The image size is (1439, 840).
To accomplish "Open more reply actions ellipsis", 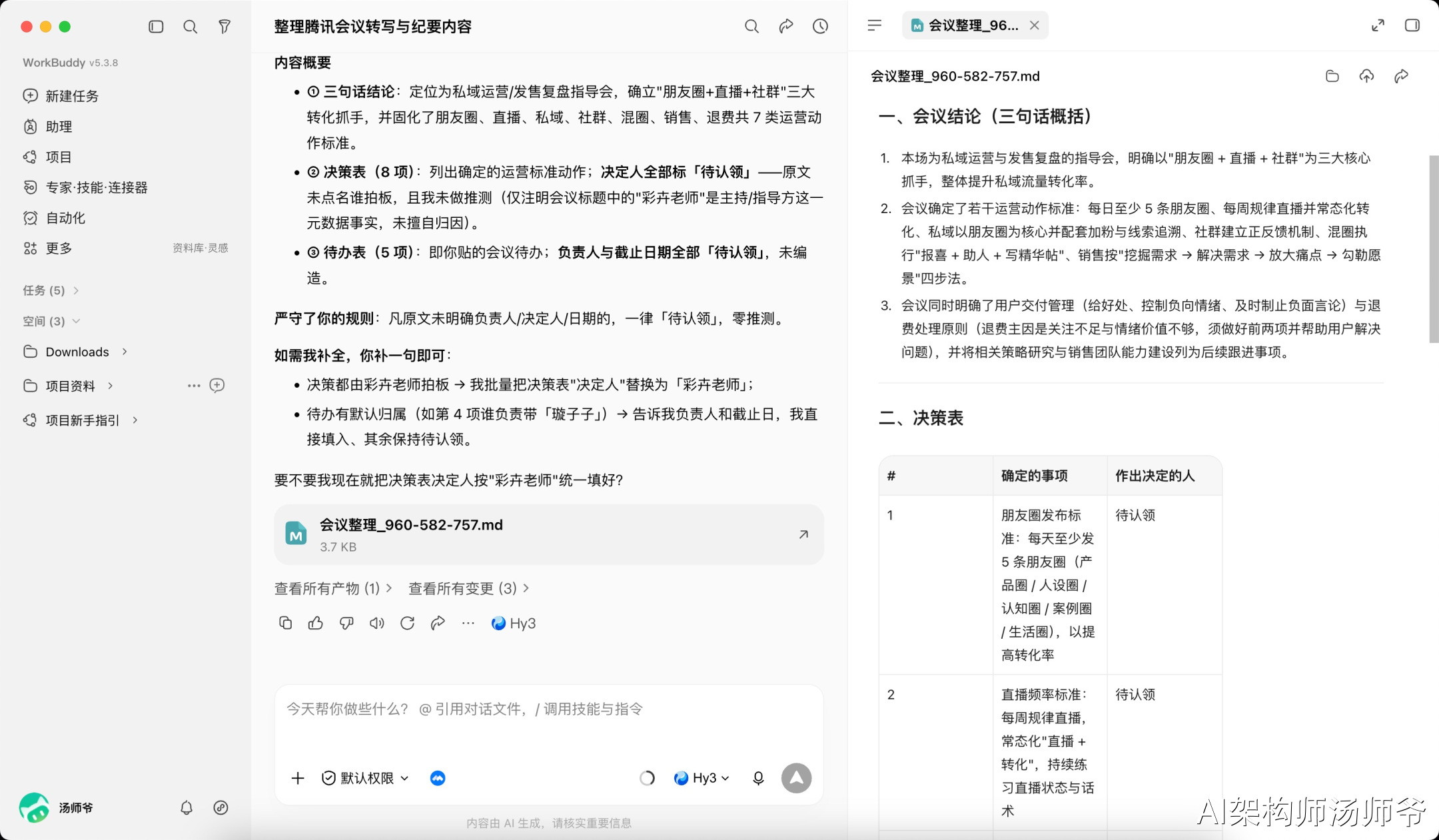I will 468,623.
